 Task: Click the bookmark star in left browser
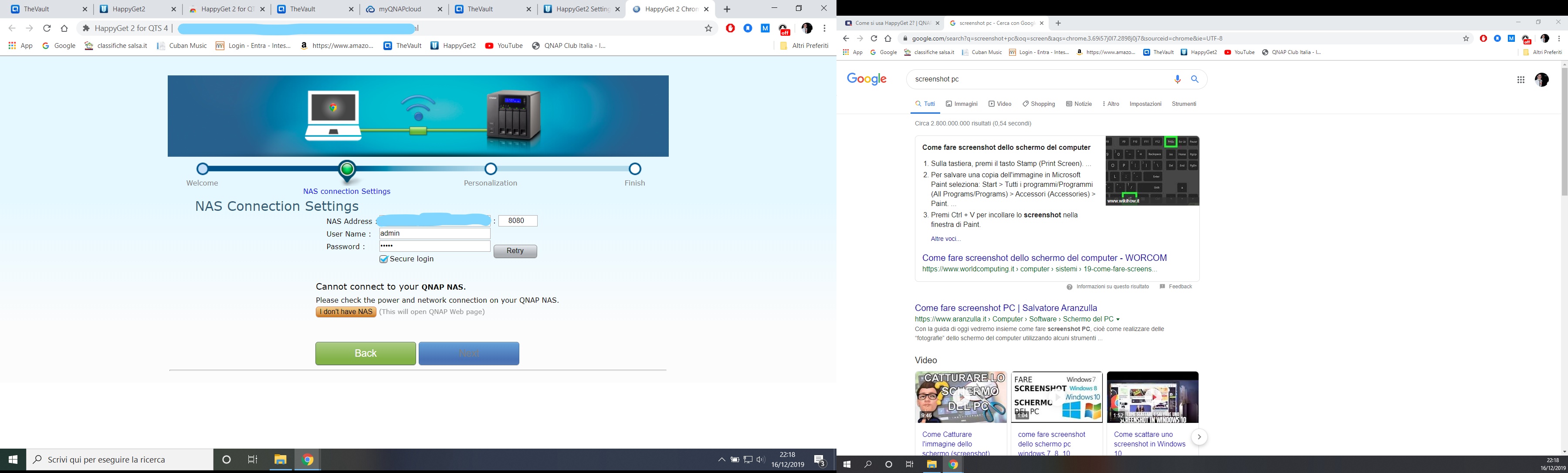point(708,28)
